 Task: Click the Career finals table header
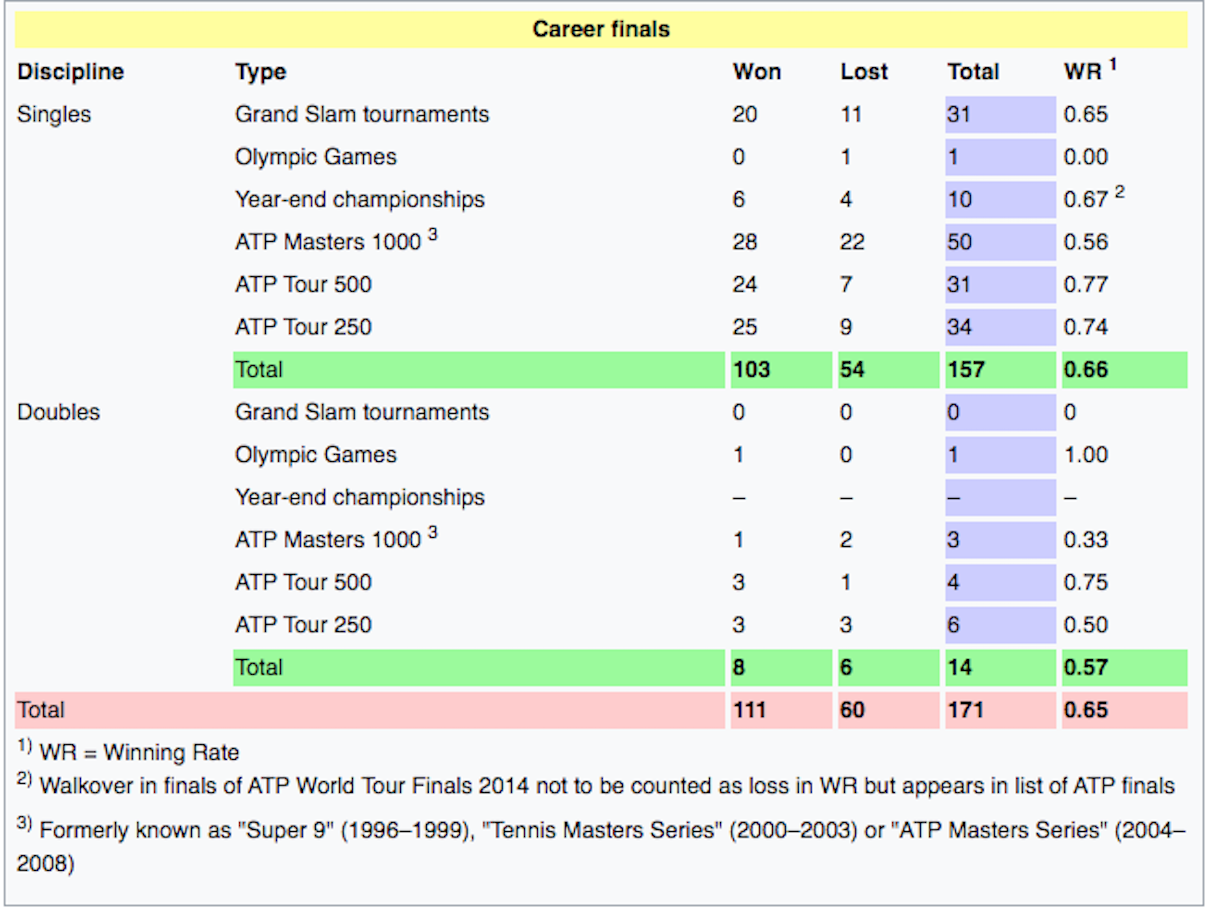click(x=601, y=30)
